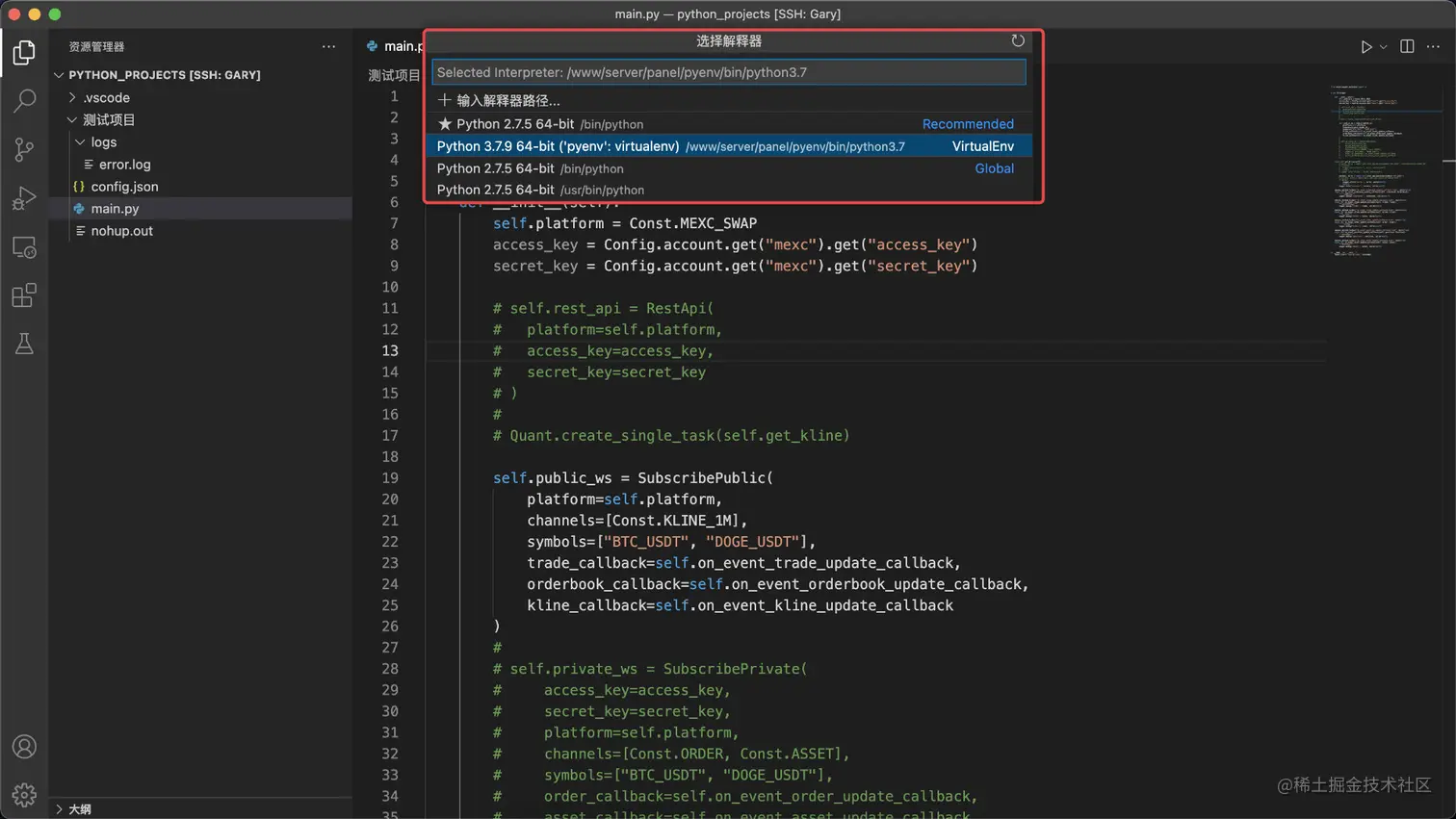The width and height of the screenshot is (1456, 819).
Task: Click the VirtualEnv label
Action: pos(982,146)
